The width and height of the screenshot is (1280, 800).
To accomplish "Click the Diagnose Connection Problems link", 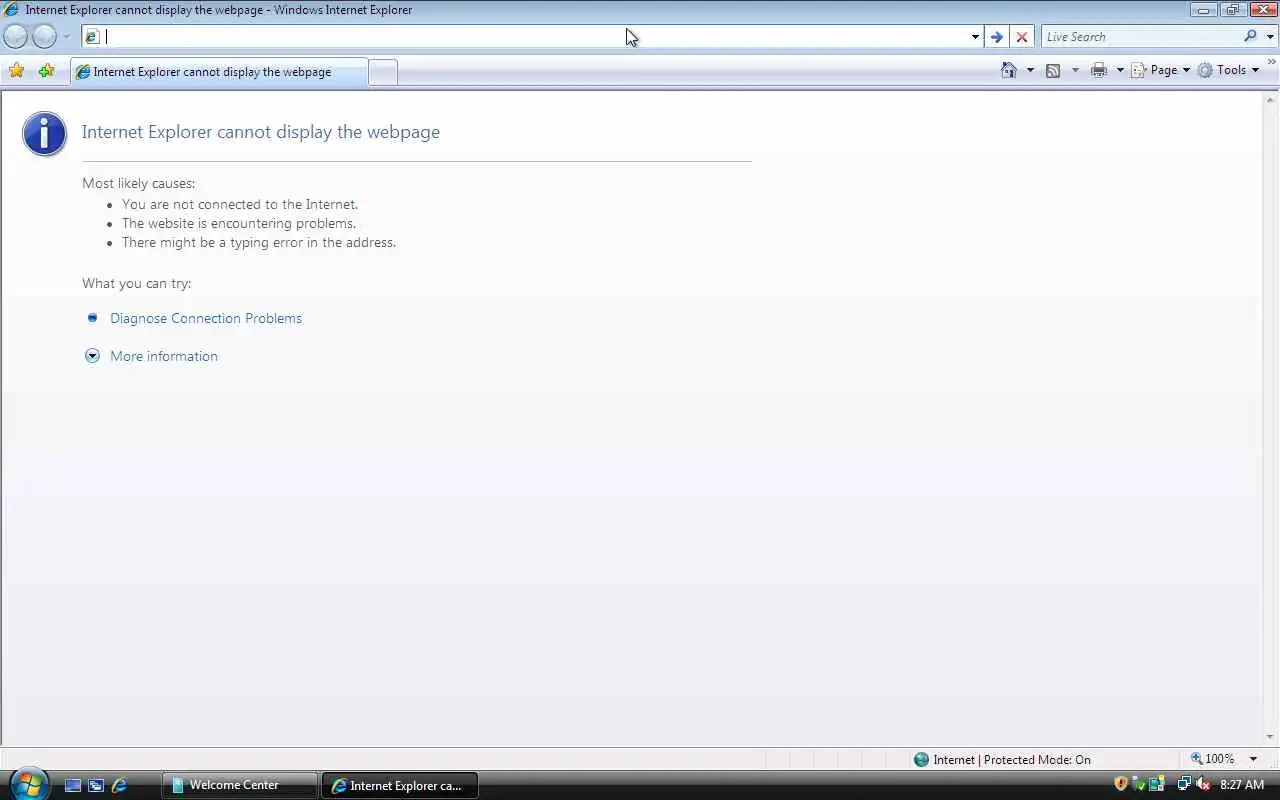I will point(206,318).
